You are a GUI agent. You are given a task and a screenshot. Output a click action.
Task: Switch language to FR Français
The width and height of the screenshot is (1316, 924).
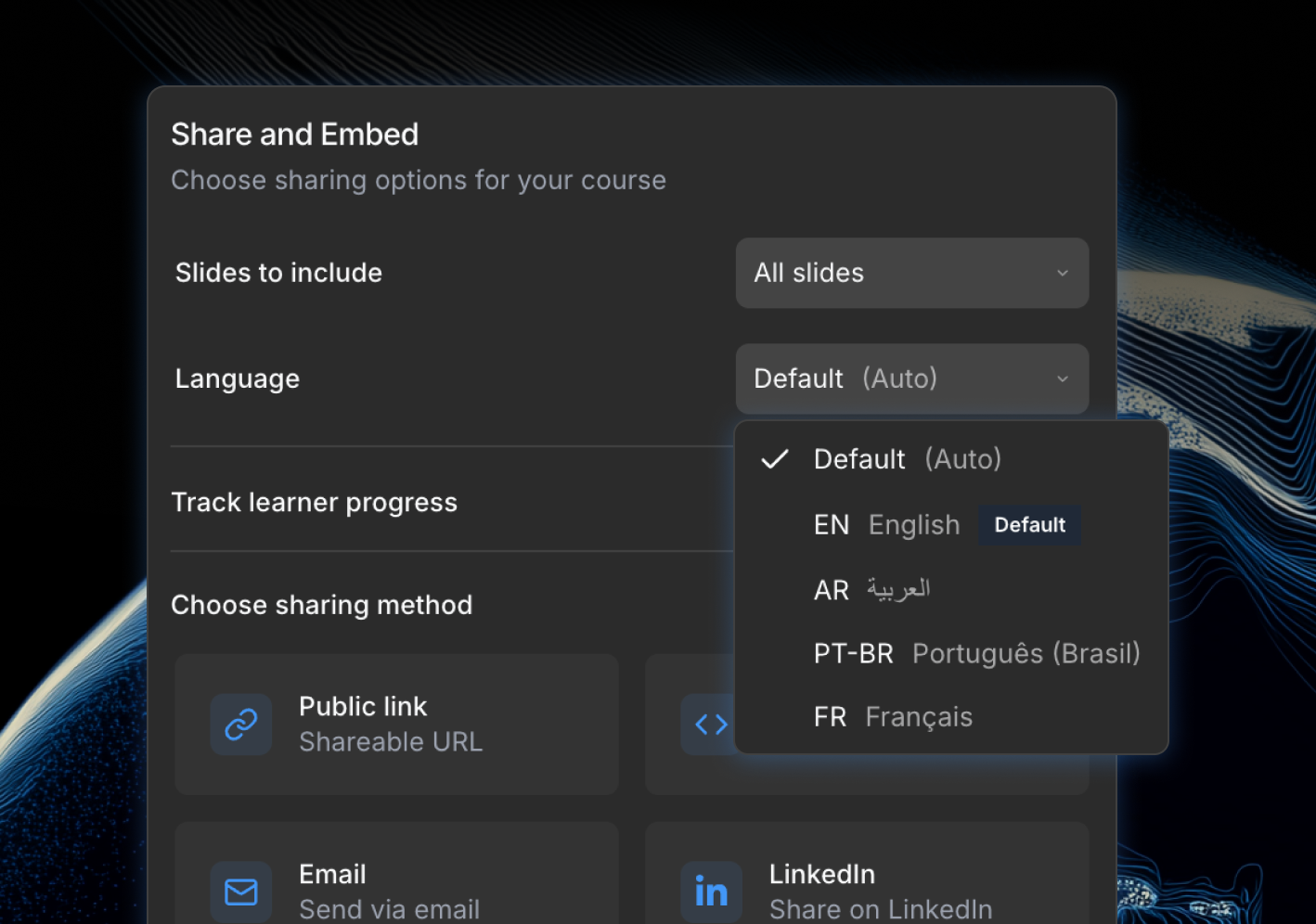893,717
